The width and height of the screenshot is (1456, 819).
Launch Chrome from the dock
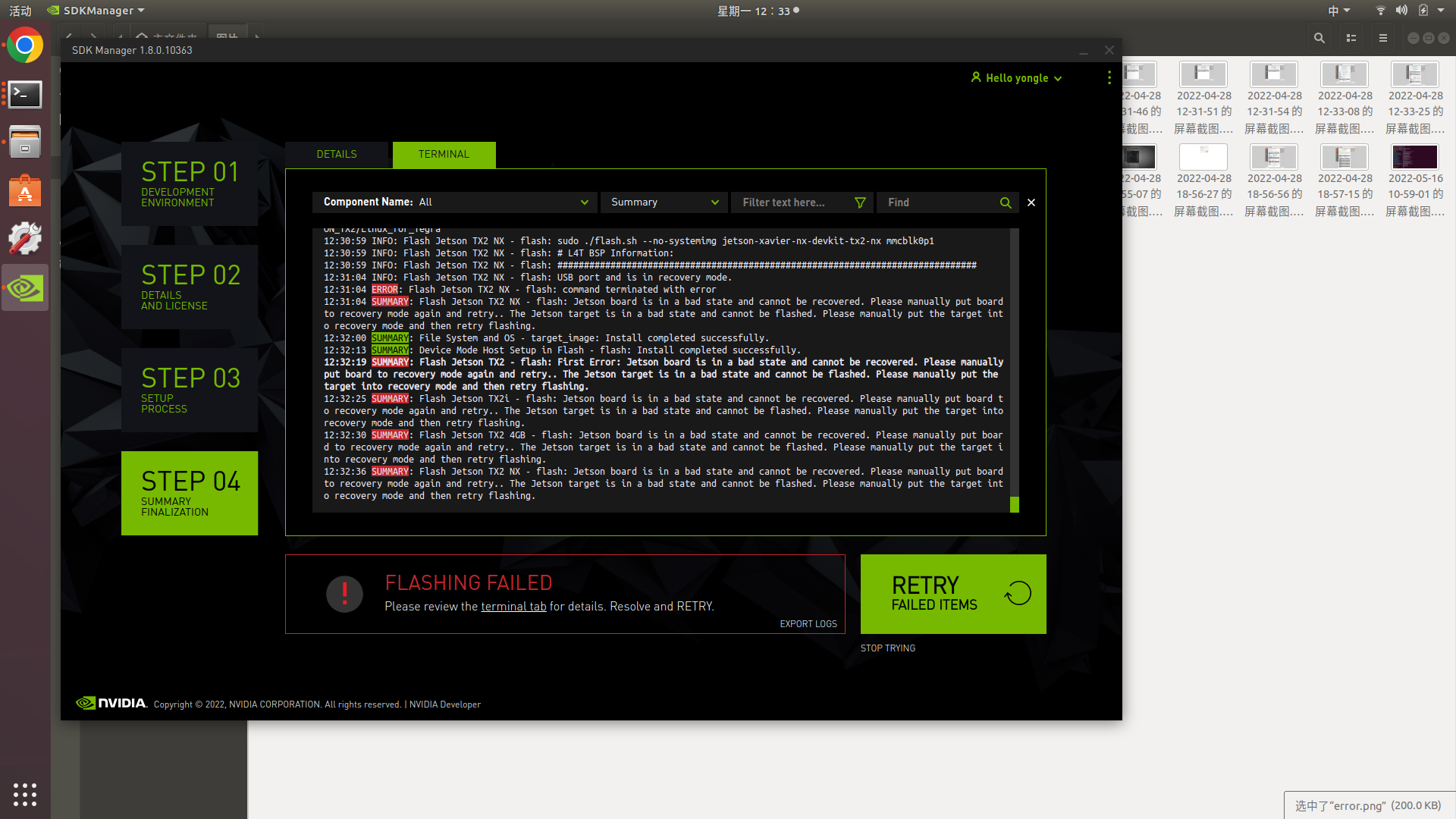pyautogui.click(x=24, y=45)
